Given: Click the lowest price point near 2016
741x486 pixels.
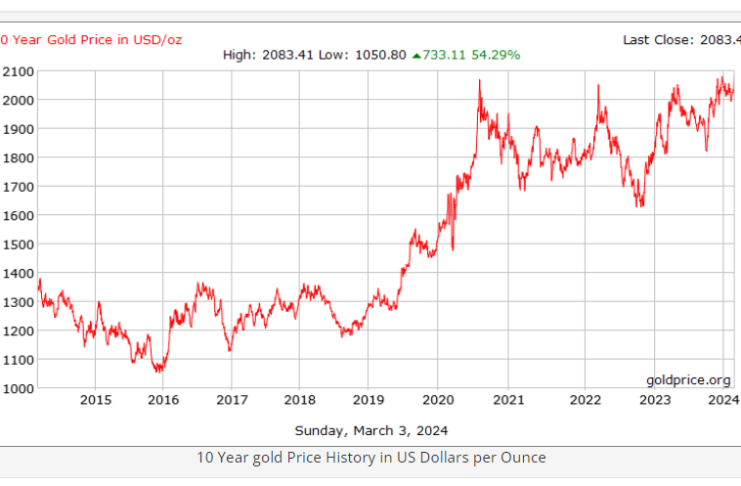Looking at the screenshot, I should click(x=158, y=370).
